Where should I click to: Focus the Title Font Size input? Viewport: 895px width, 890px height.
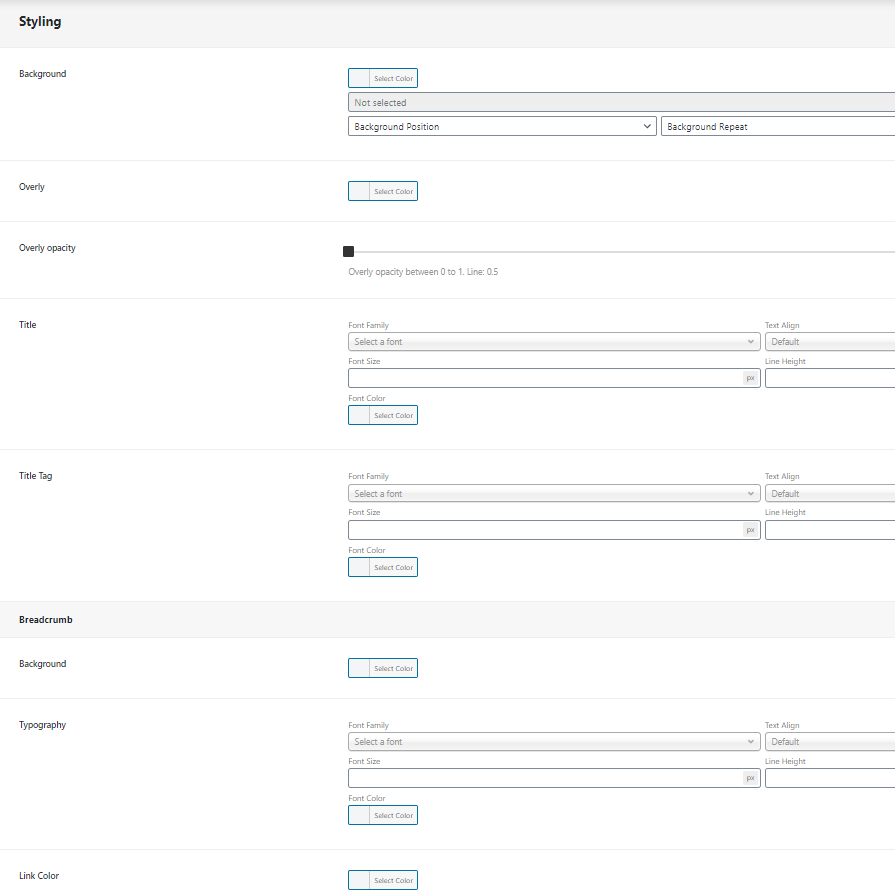[545, 378]
